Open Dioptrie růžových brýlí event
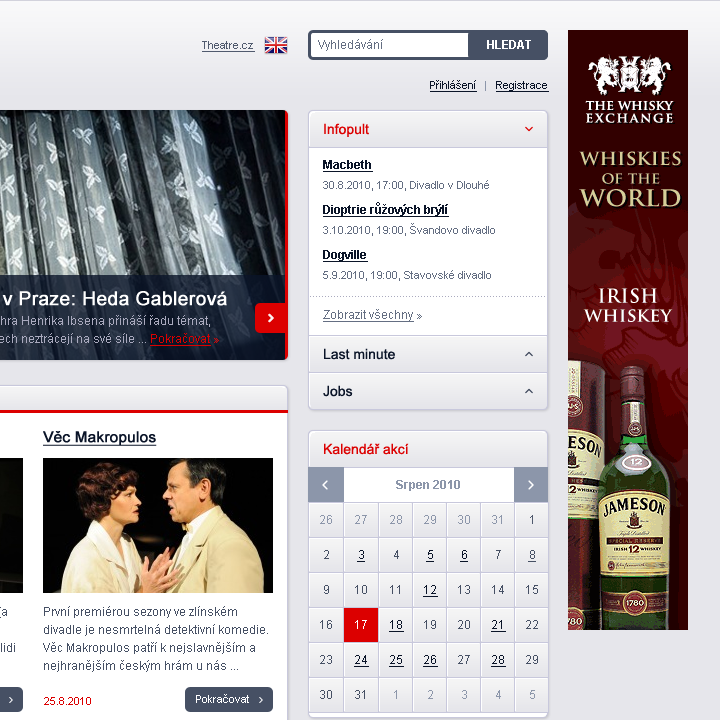720x720 pixels. [385, 210]
